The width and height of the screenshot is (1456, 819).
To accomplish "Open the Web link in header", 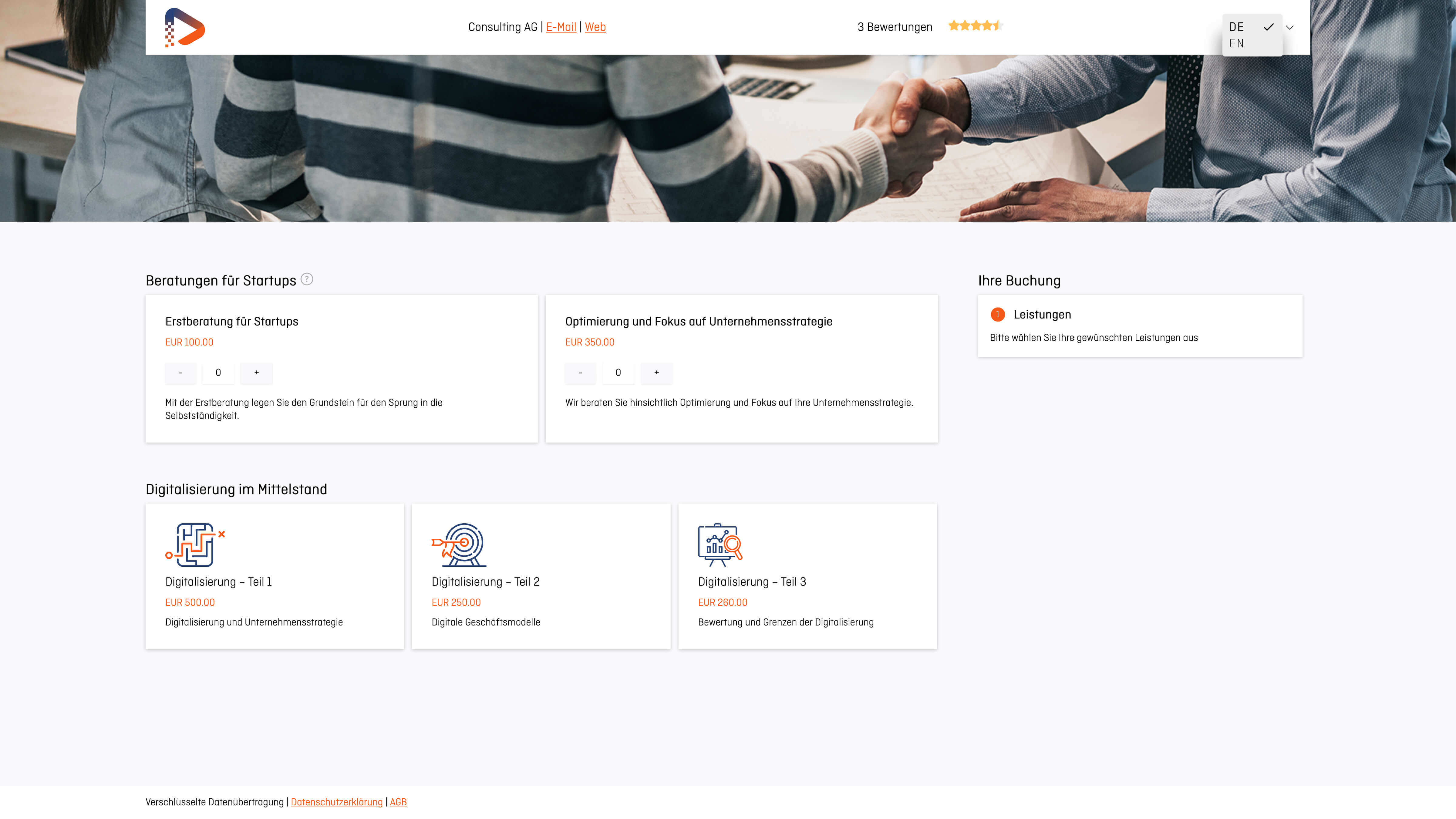I will click(595, 27).
